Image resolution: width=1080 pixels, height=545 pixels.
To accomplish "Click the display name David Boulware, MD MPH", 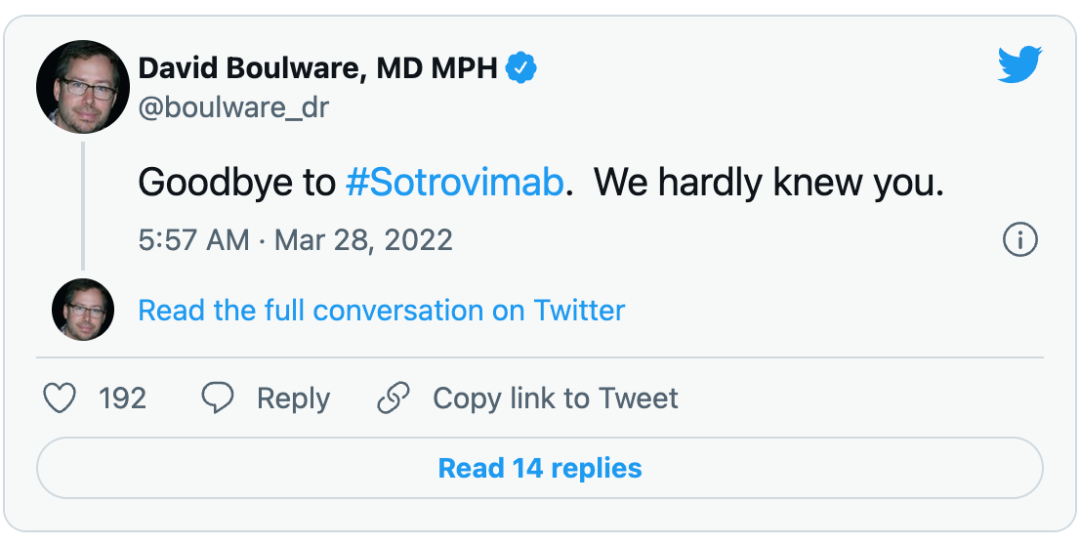I will click(x=318, y=68).
